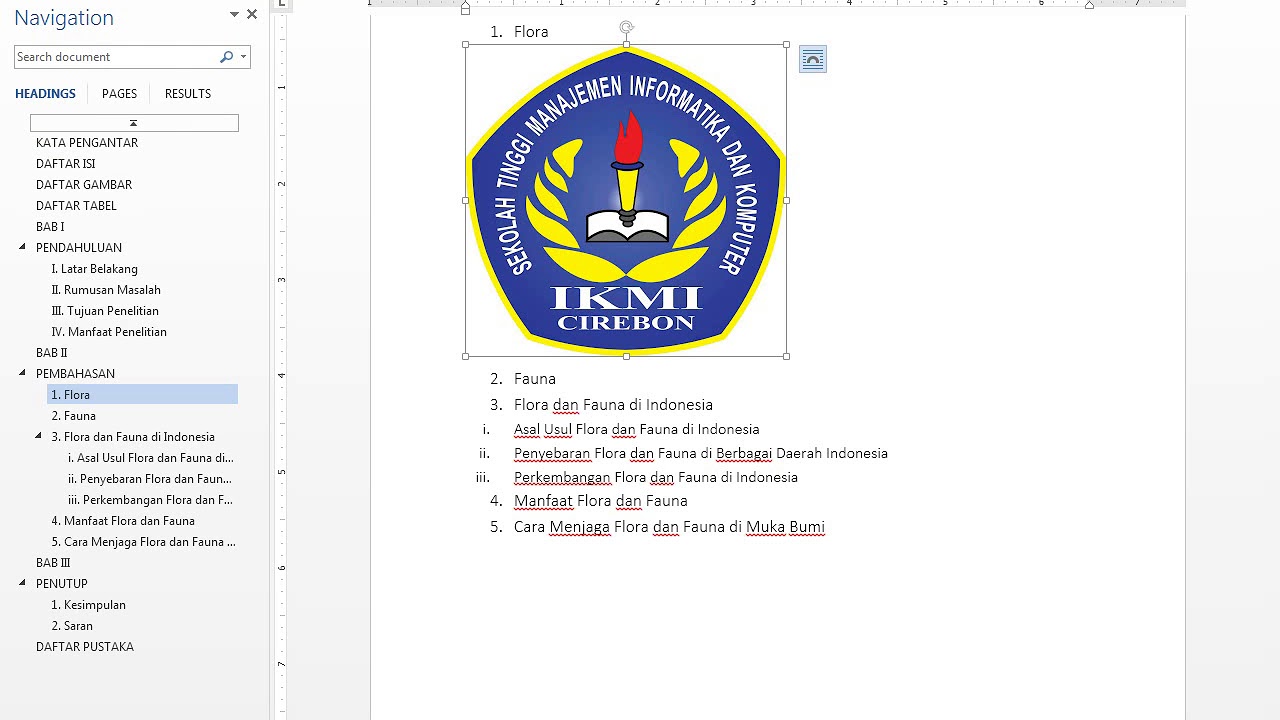The height and width of the screenshot is (720, 1280).
Task: Collapse the Flora dan Fauna di Indonesia heading
Action: tap(38, 436)
